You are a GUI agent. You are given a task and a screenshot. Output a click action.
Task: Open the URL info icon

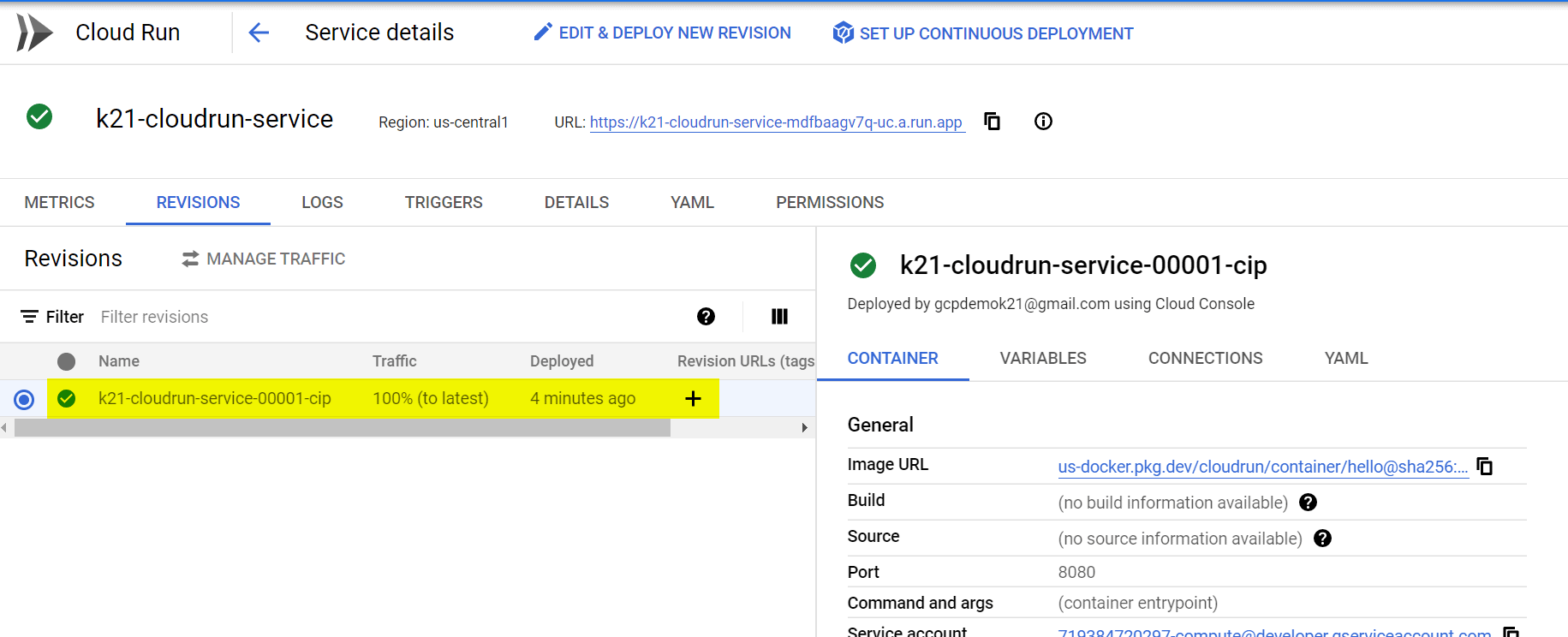[x=1043, y=122]
